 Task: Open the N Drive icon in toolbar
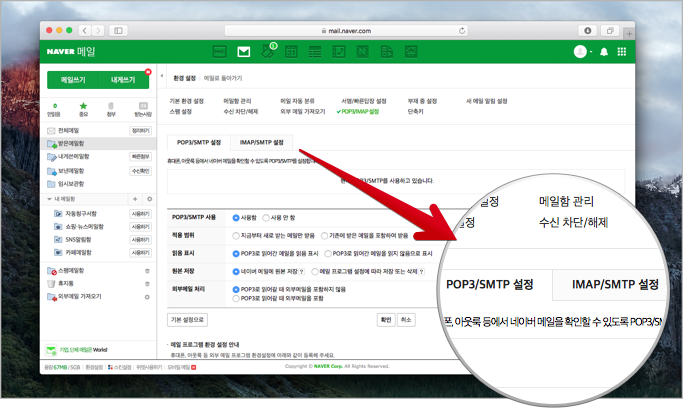click(x=362, y=52)
